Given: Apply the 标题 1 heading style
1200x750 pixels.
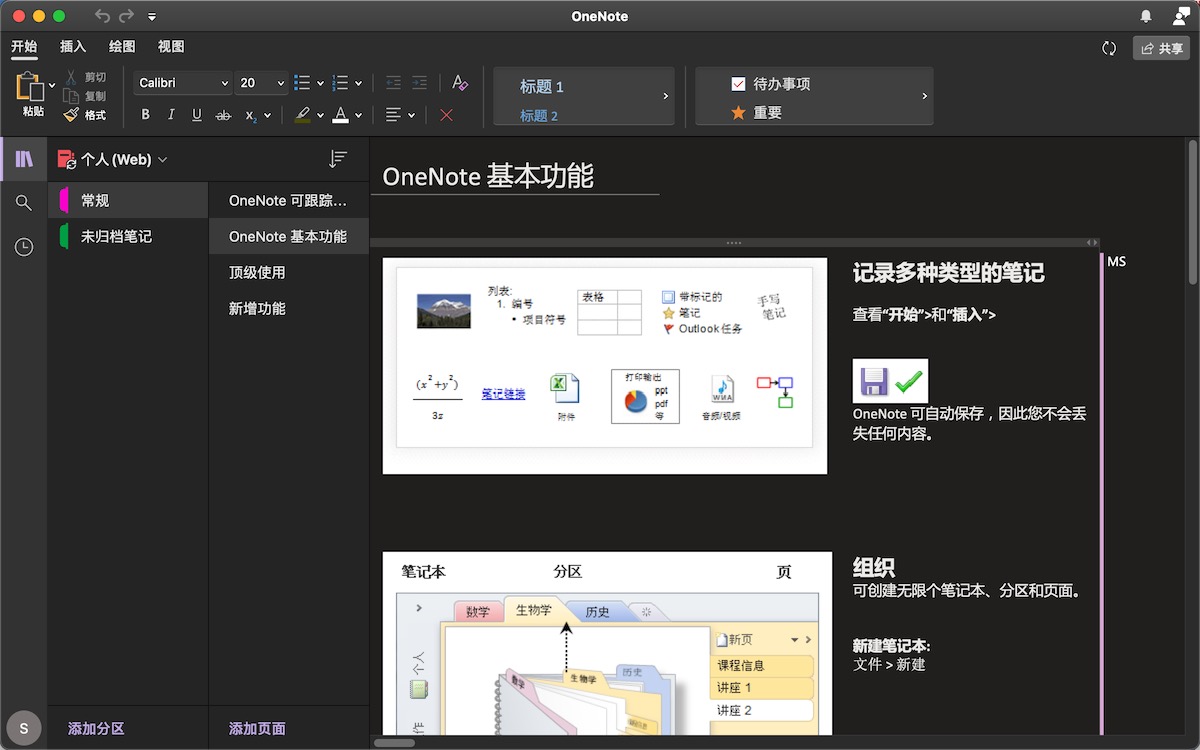Looking at the screenshot, I should 541,87.
